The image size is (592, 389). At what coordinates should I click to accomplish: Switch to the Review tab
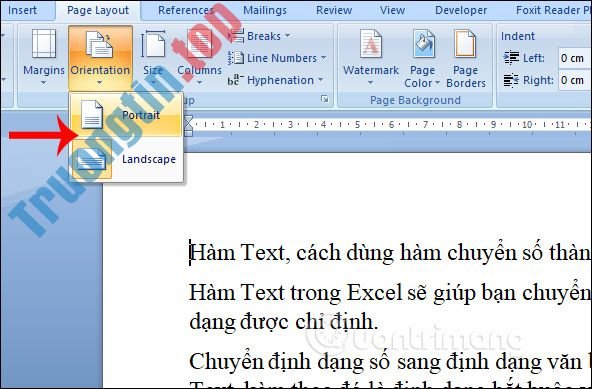point(334,10)
